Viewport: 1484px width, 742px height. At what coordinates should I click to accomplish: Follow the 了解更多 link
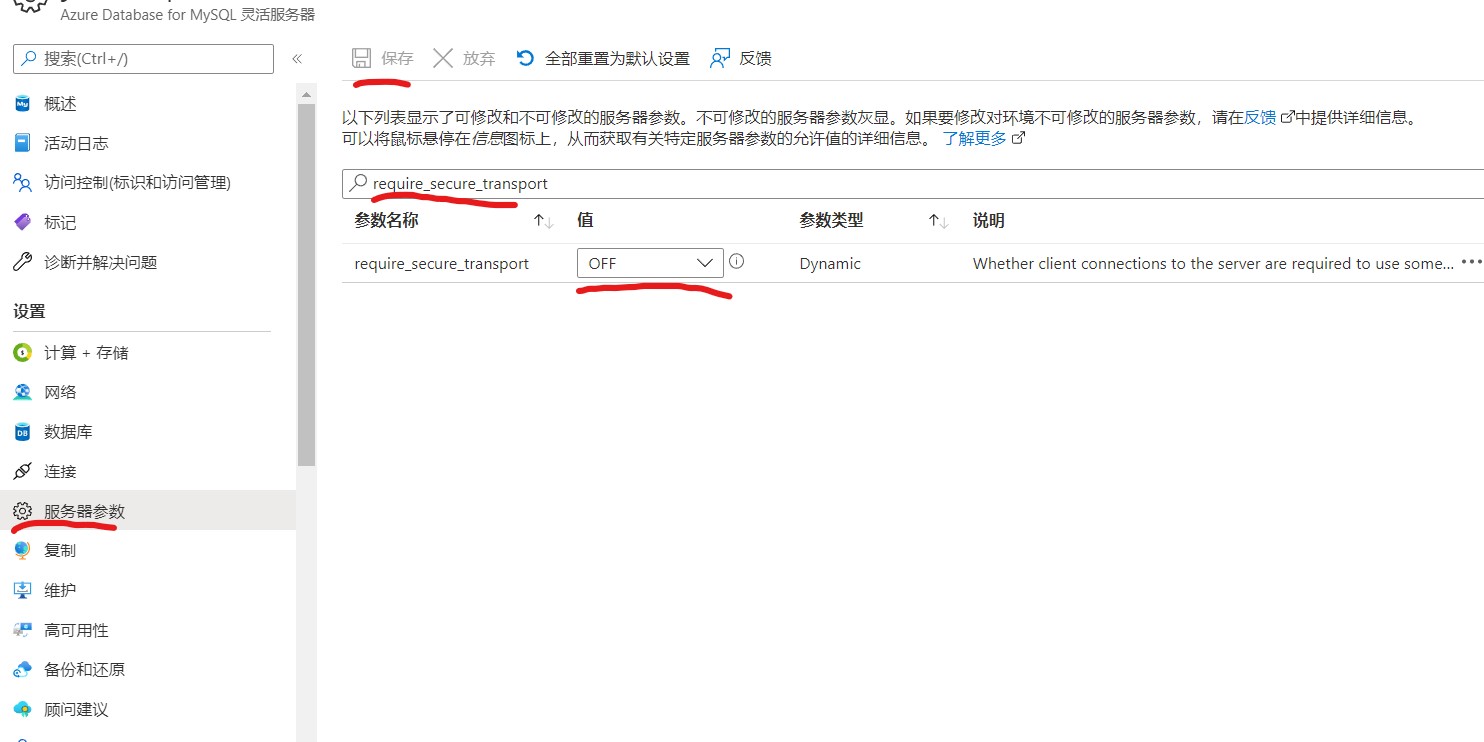click(x=975, y=138)
